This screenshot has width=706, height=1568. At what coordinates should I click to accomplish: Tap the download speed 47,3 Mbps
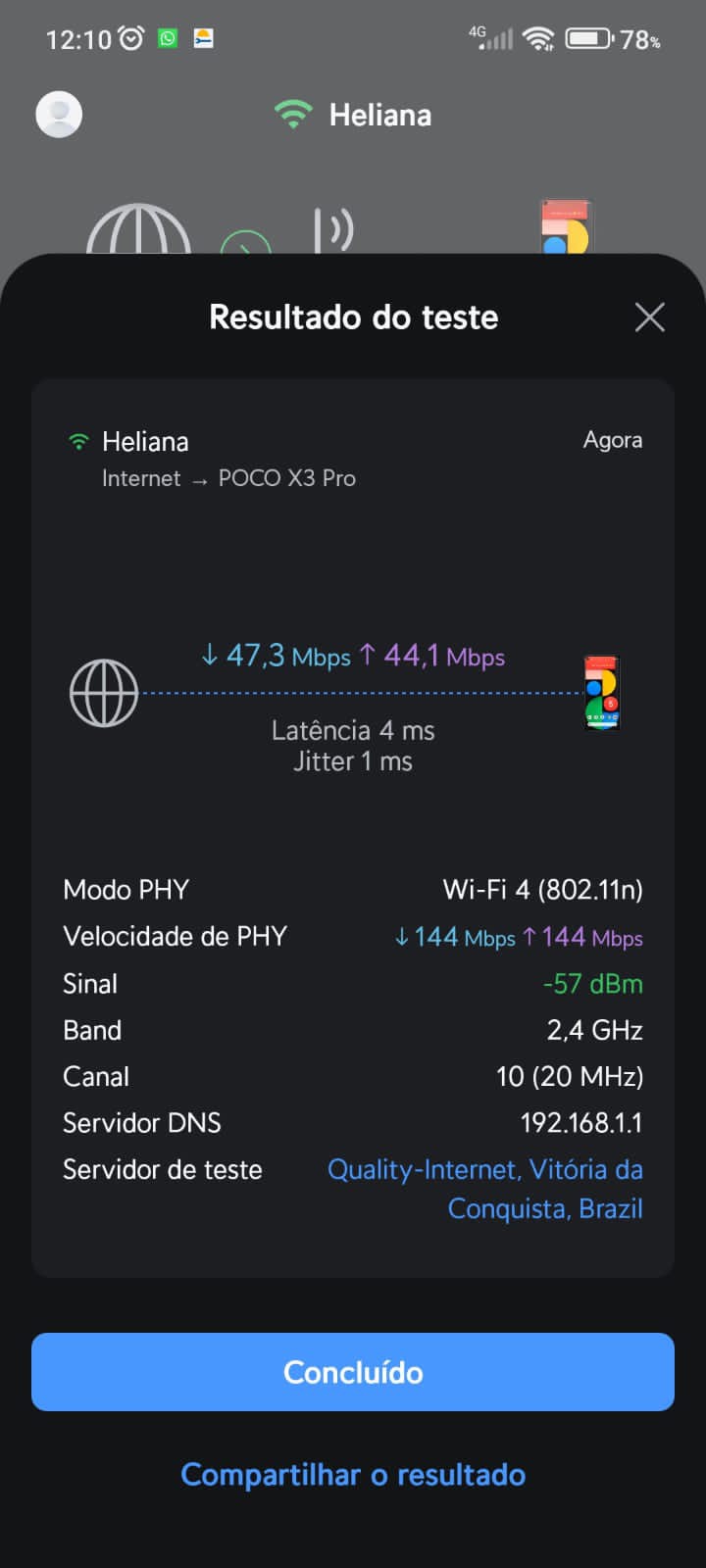pyautogui.click(x=276, y=656)
